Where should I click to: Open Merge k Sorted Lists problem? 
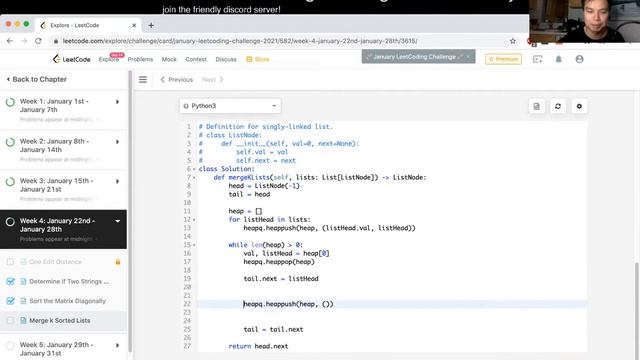pos(60,320)
